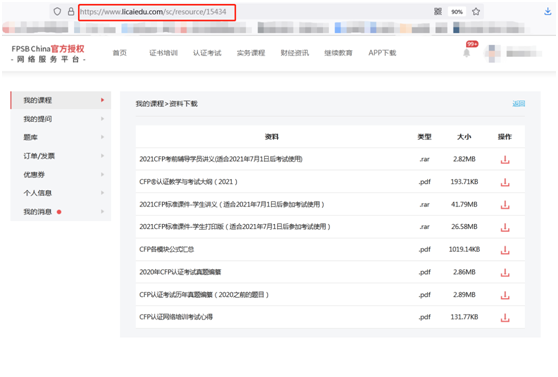Click the 26.58MB size value
Viewport: 558px width, 377px height.
coord(464,227)
